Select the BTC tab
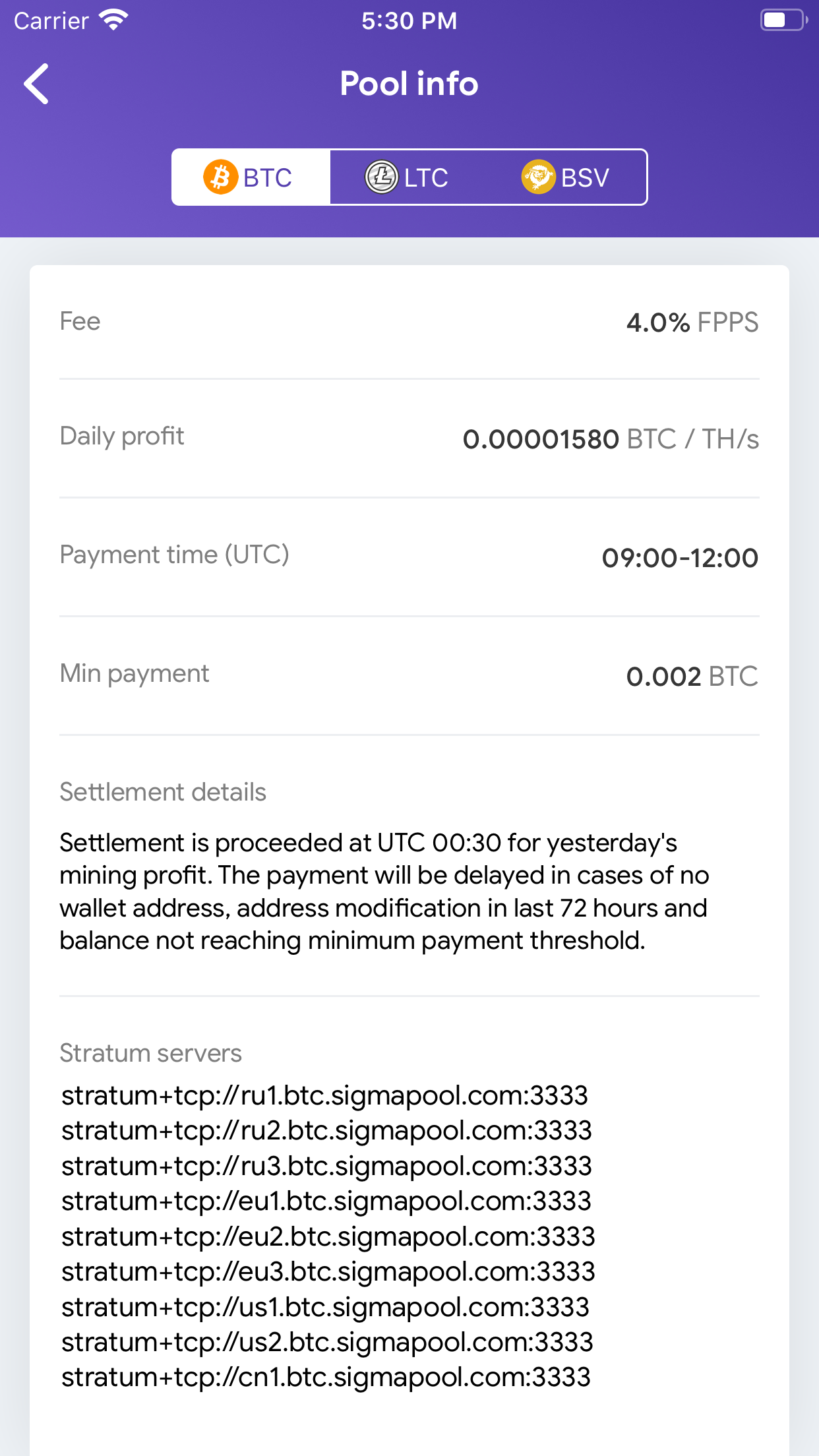 click(x=251, y=177)
